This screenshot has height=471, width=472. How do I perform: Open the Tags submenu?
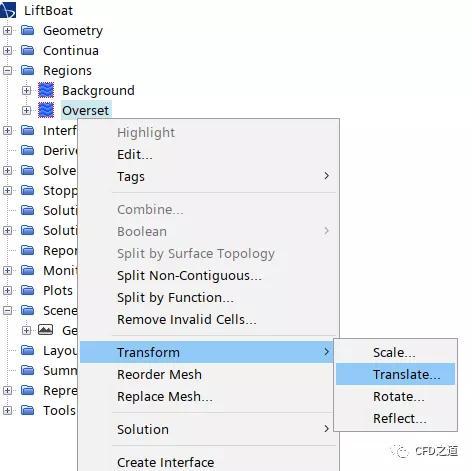click(x=209, y=176)
